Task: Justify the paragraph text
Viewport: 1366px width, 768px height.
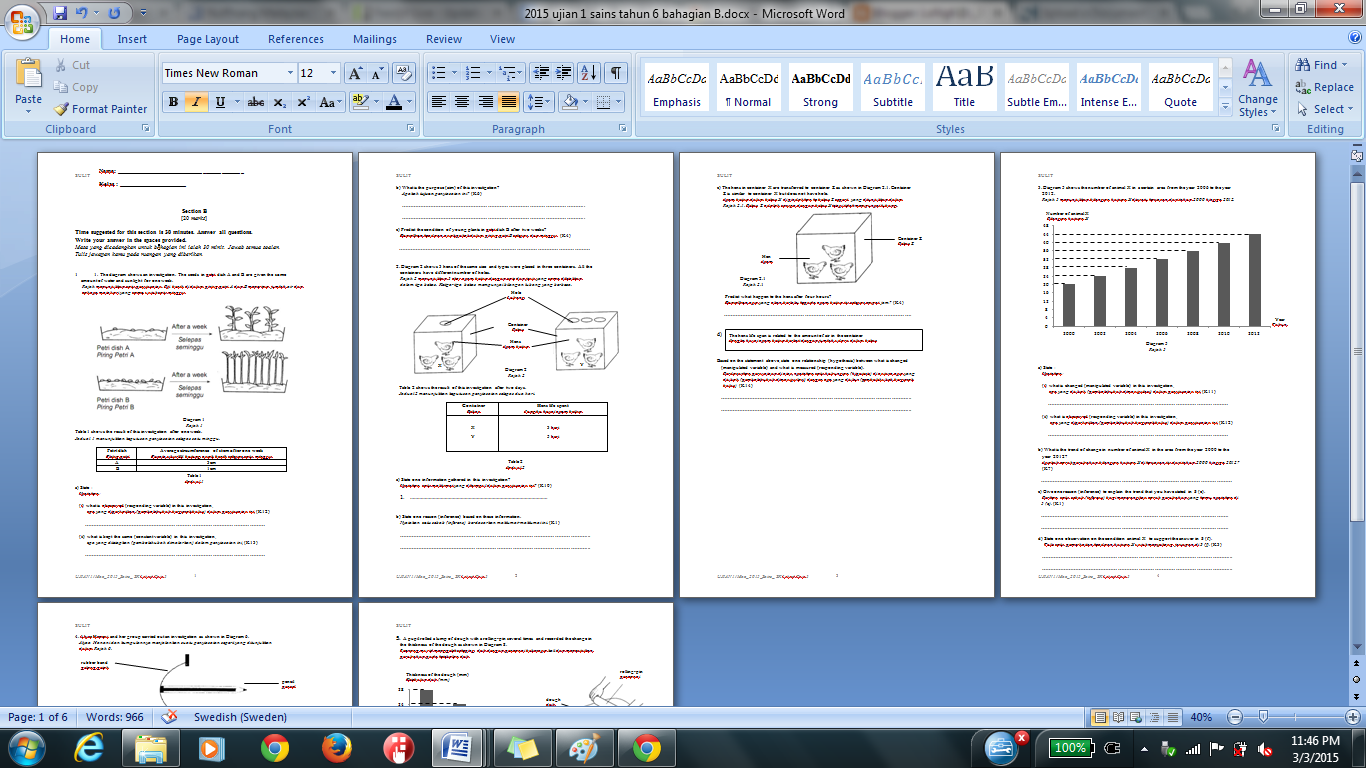Action: (x=509, y=102)
